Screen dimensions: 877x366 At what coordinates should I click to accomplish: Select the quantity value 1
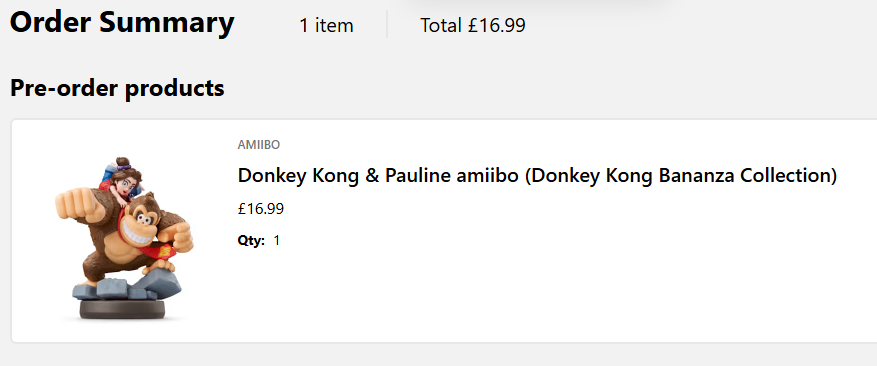(x=276, y=241)
